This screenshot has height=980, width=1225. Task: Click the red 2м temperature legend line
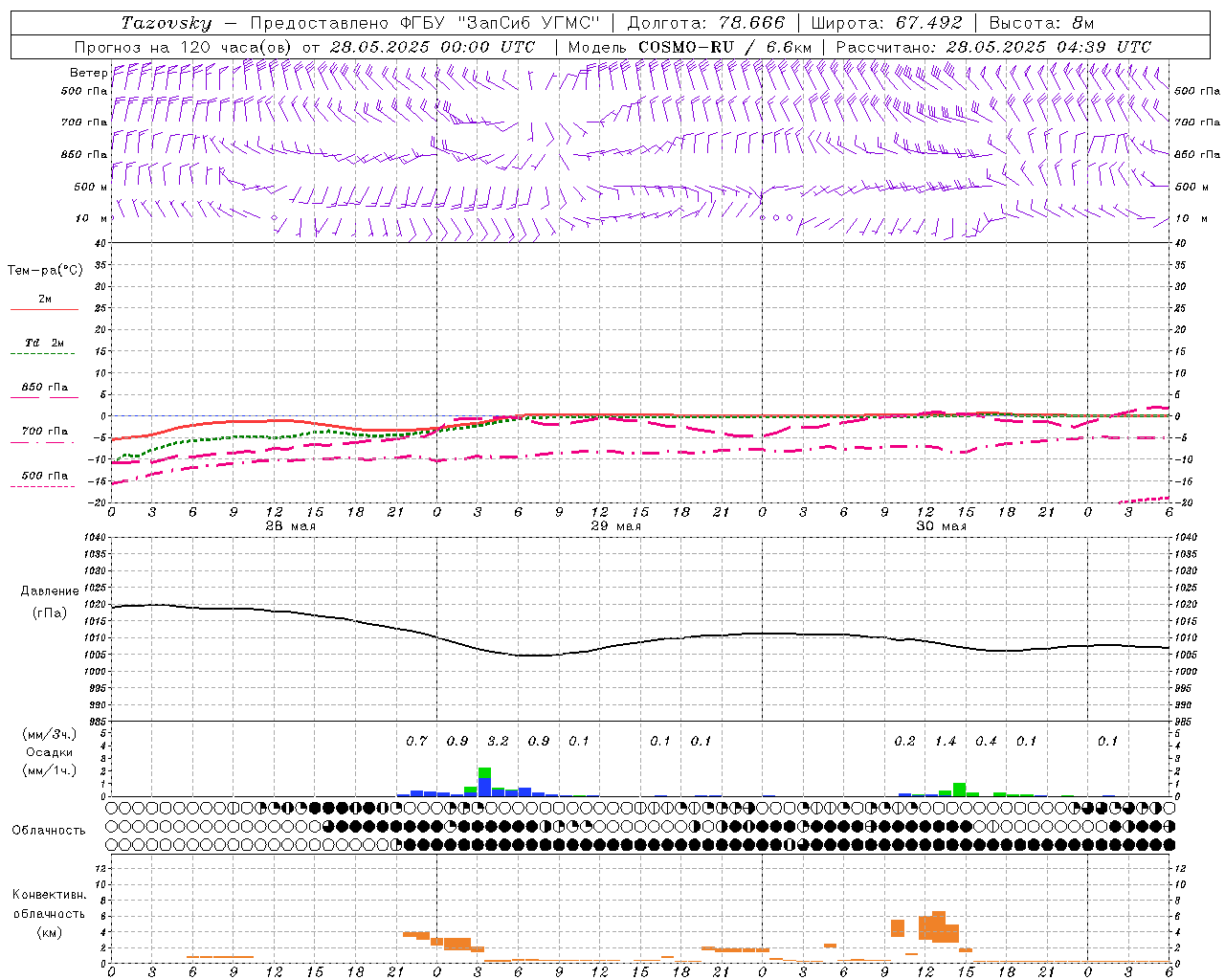click(x=44, y=308)
